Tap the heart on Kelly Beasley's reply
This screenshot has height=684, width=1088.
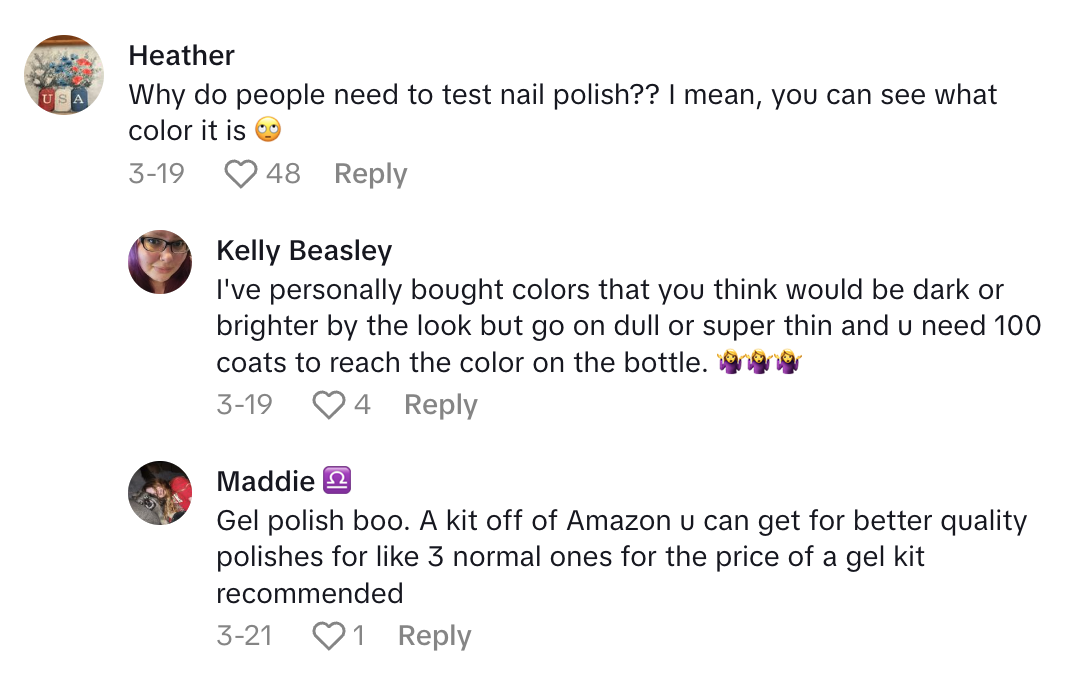pyautogui.click(x=328, y=405)
